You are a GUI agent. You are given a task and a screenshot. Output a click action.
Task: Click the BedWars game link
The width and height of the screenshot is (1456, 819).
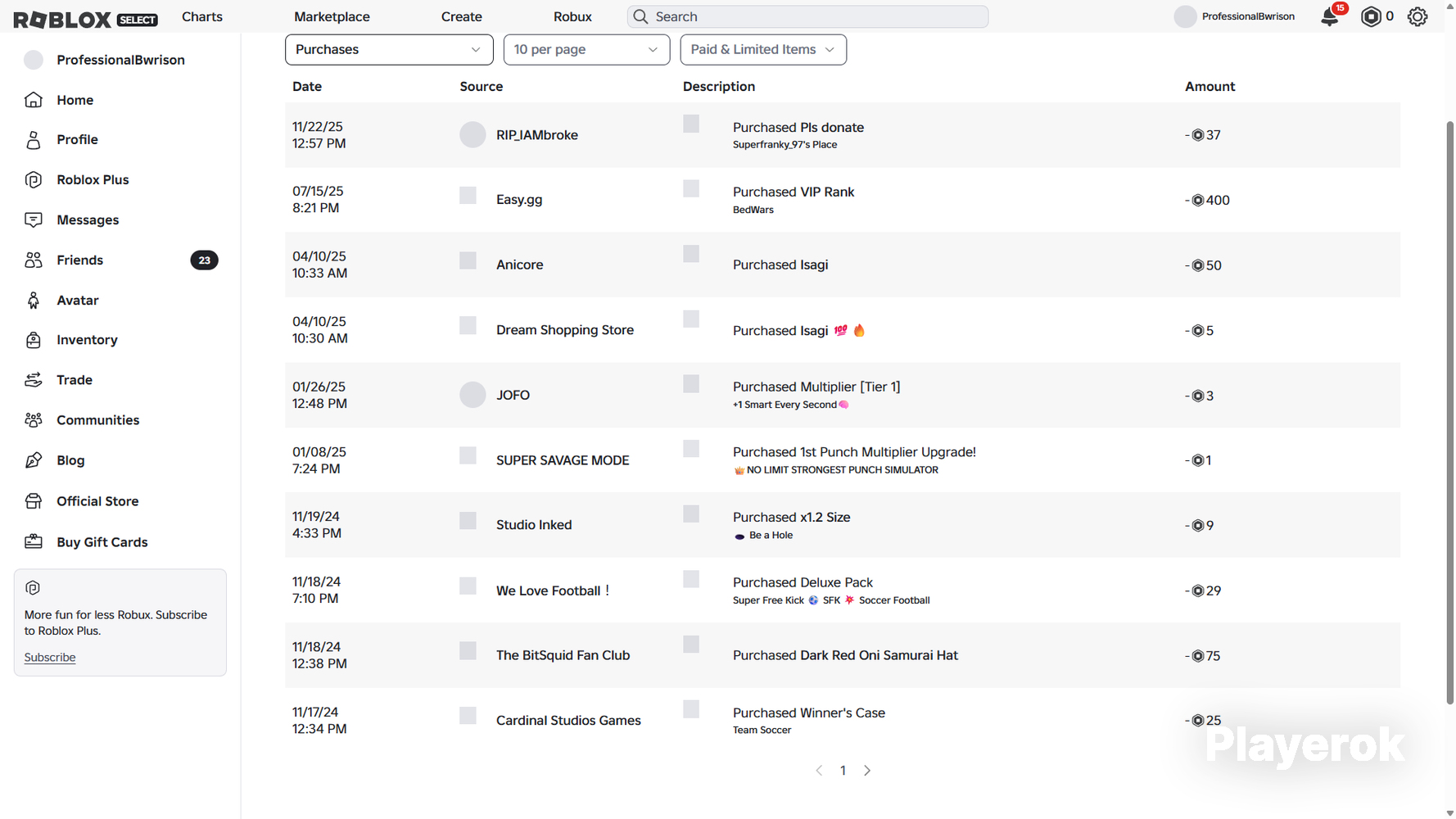click(753, 210)
